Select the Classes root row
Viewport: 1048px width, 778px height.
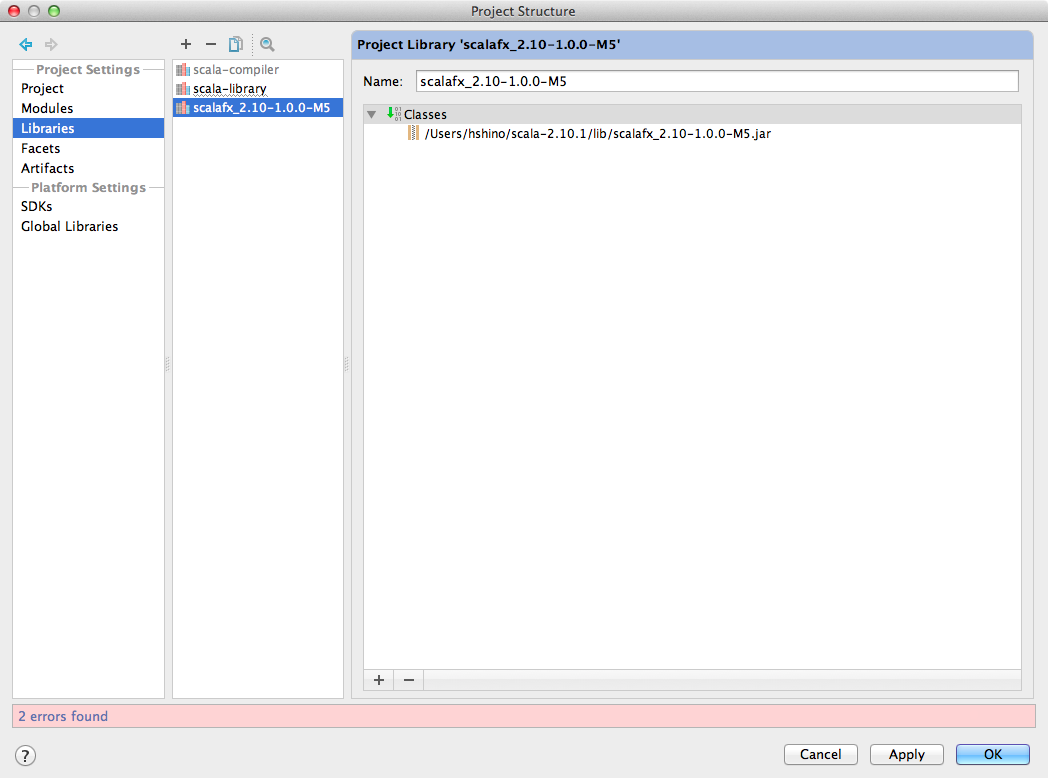click(692, 114)
